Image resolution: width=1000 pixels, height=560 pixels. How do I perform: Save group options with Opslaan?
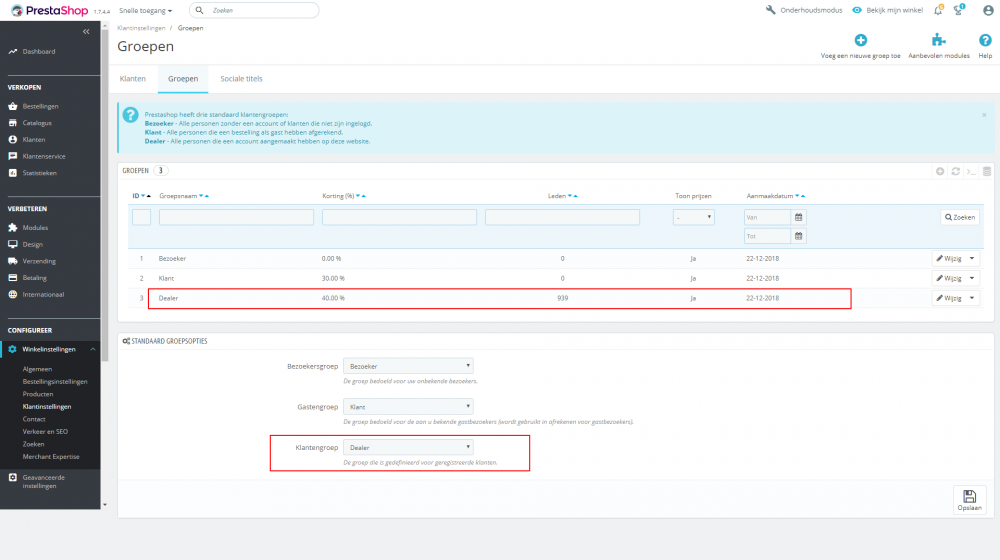[969, 500]
